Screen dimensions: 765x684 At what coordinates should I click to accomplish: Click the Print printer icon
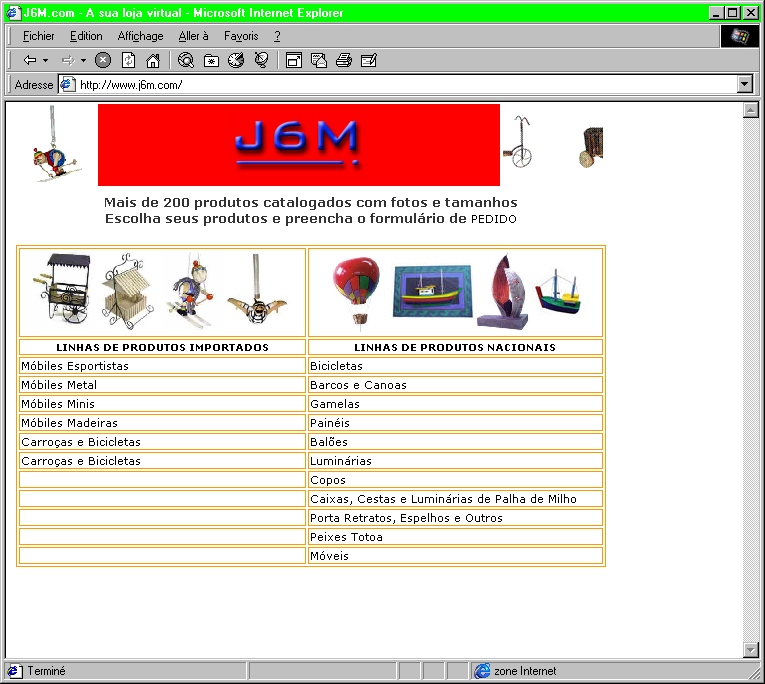pos(344,60)
